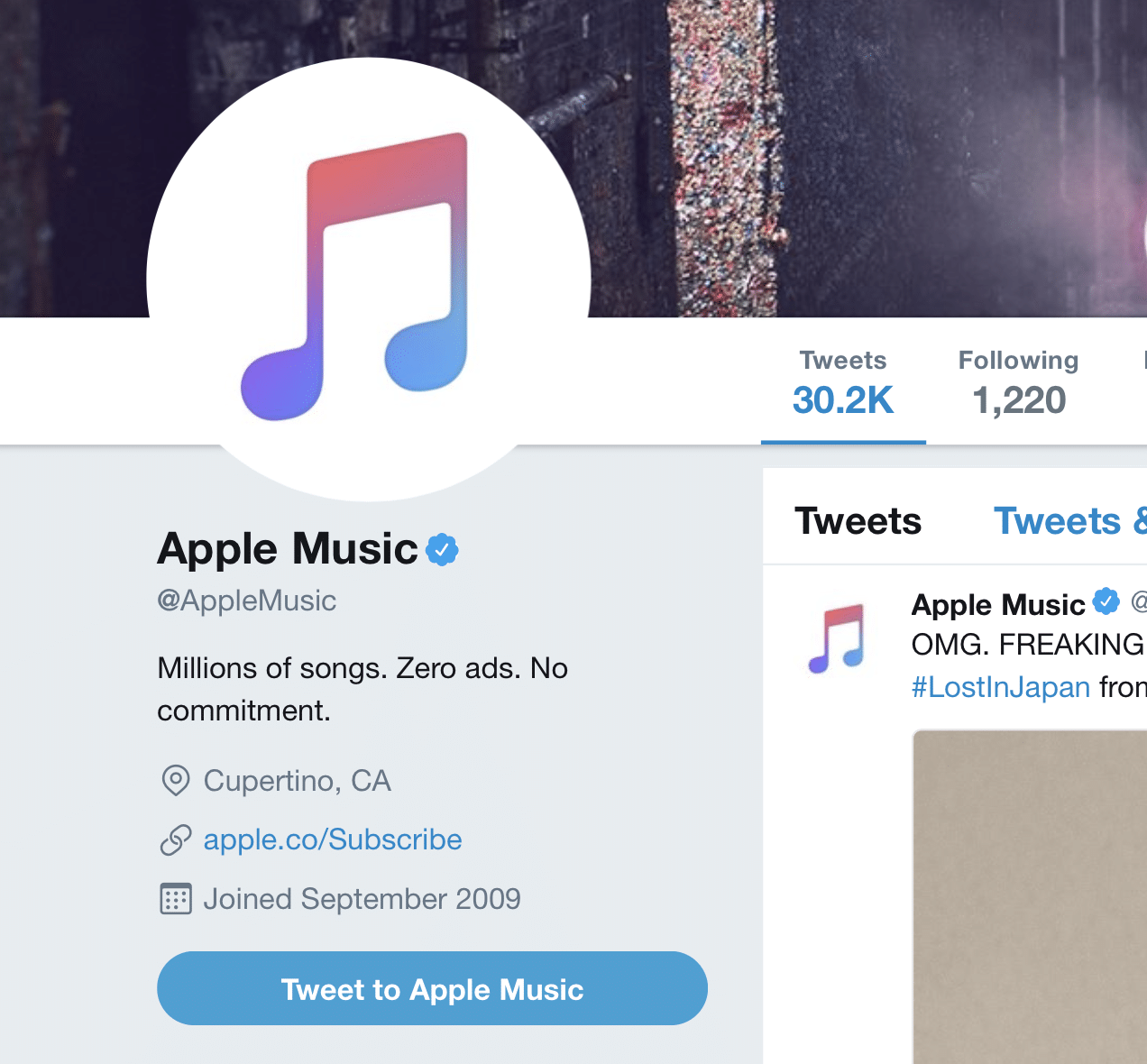Click the calendar icon beside join date
The height and width of the screenshot is (1064, 1147).
[x=175, y=899]
